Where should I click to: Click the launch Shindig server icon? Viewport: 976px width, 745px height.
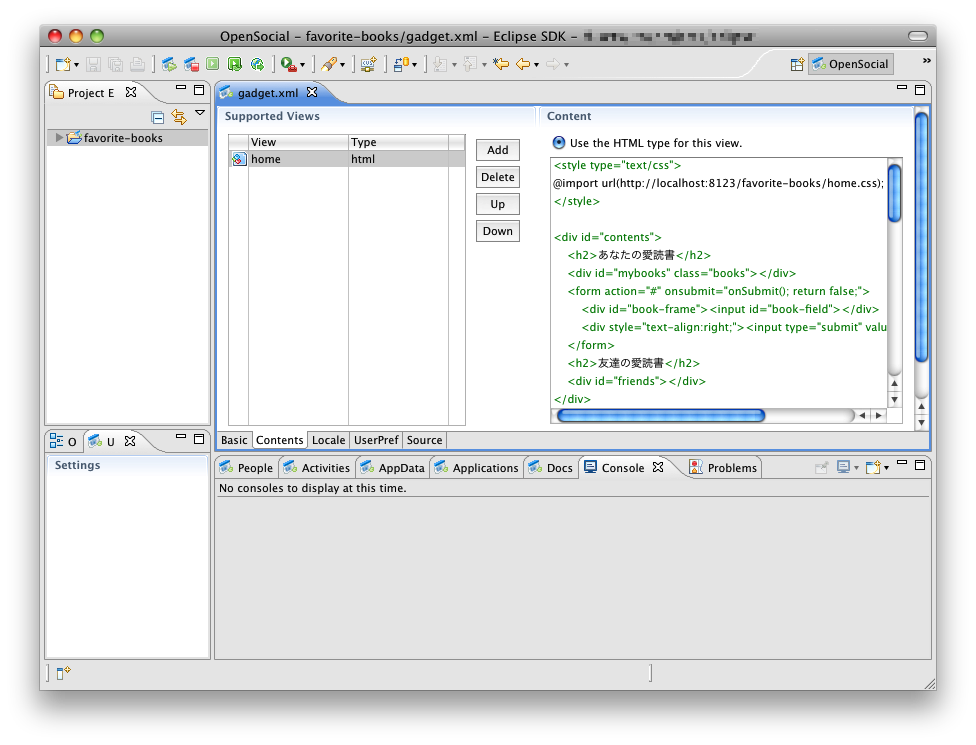pos(169,64)
